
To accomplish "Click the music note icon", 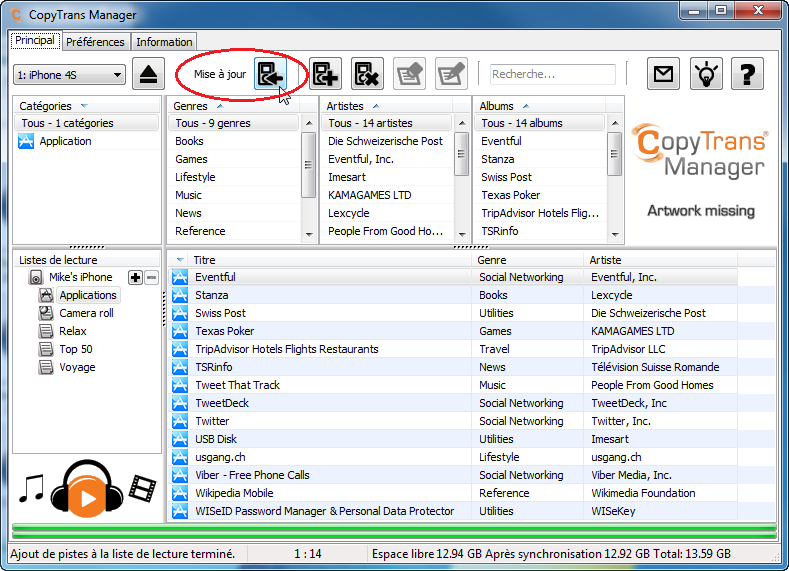I will pos(33,489).
